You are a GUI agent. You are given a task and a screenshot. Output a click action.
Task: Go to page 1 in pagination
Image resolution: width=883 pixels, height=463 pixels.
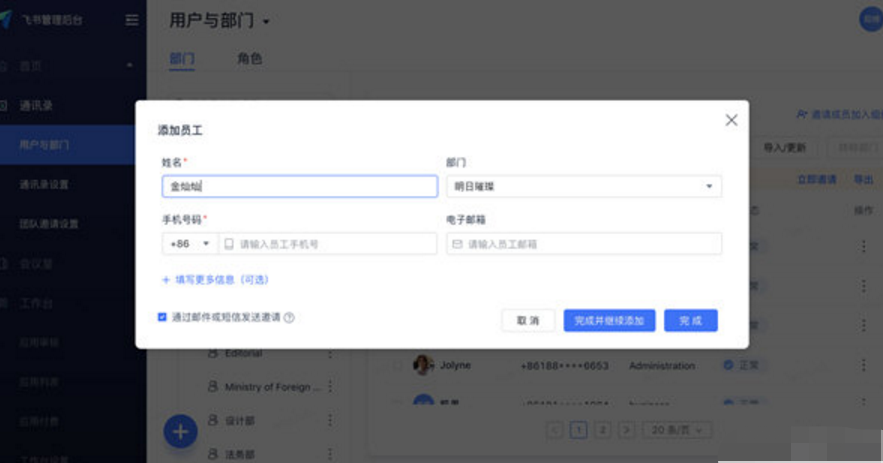pyautogui.click(x=578, y=430)
